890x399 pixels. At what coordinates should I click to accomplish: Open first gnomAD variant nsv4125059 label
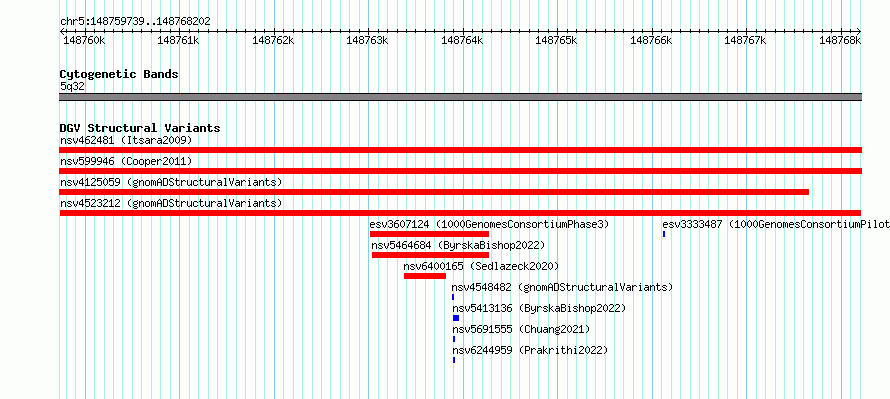(171, 182)
